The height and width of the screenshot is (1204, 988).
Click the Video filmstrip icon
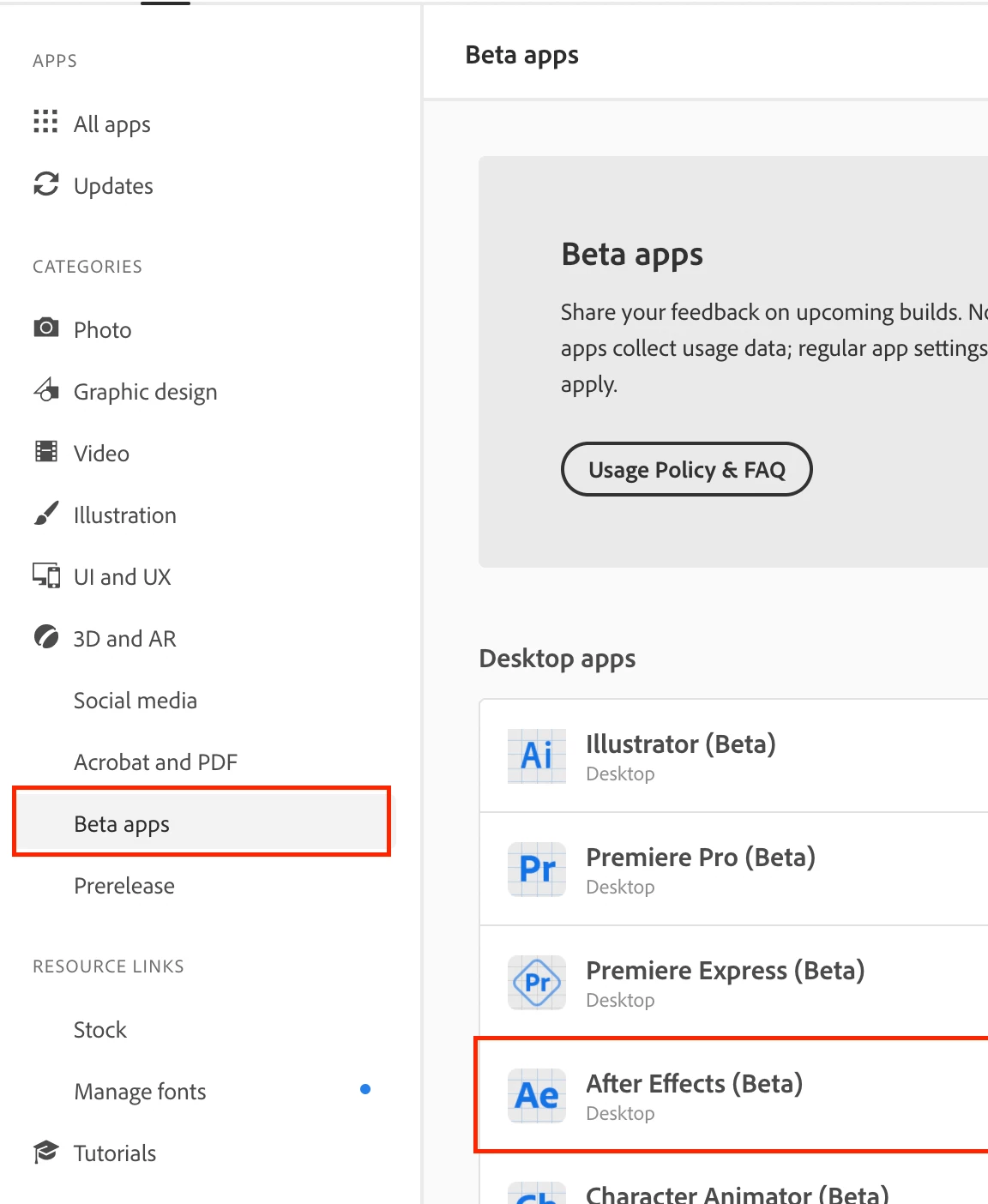click(x=46, y=451)
